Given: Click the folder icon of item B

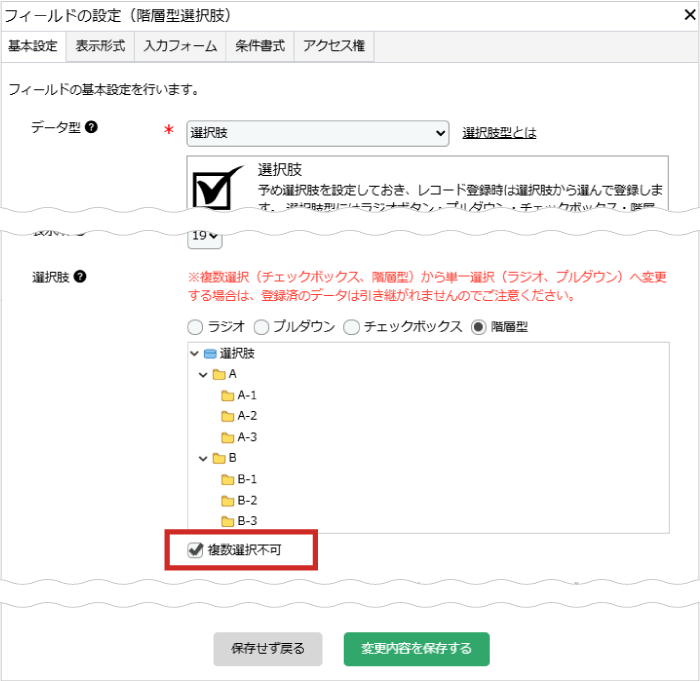Looking at the screenshot, I should click(x=219, y=458).
